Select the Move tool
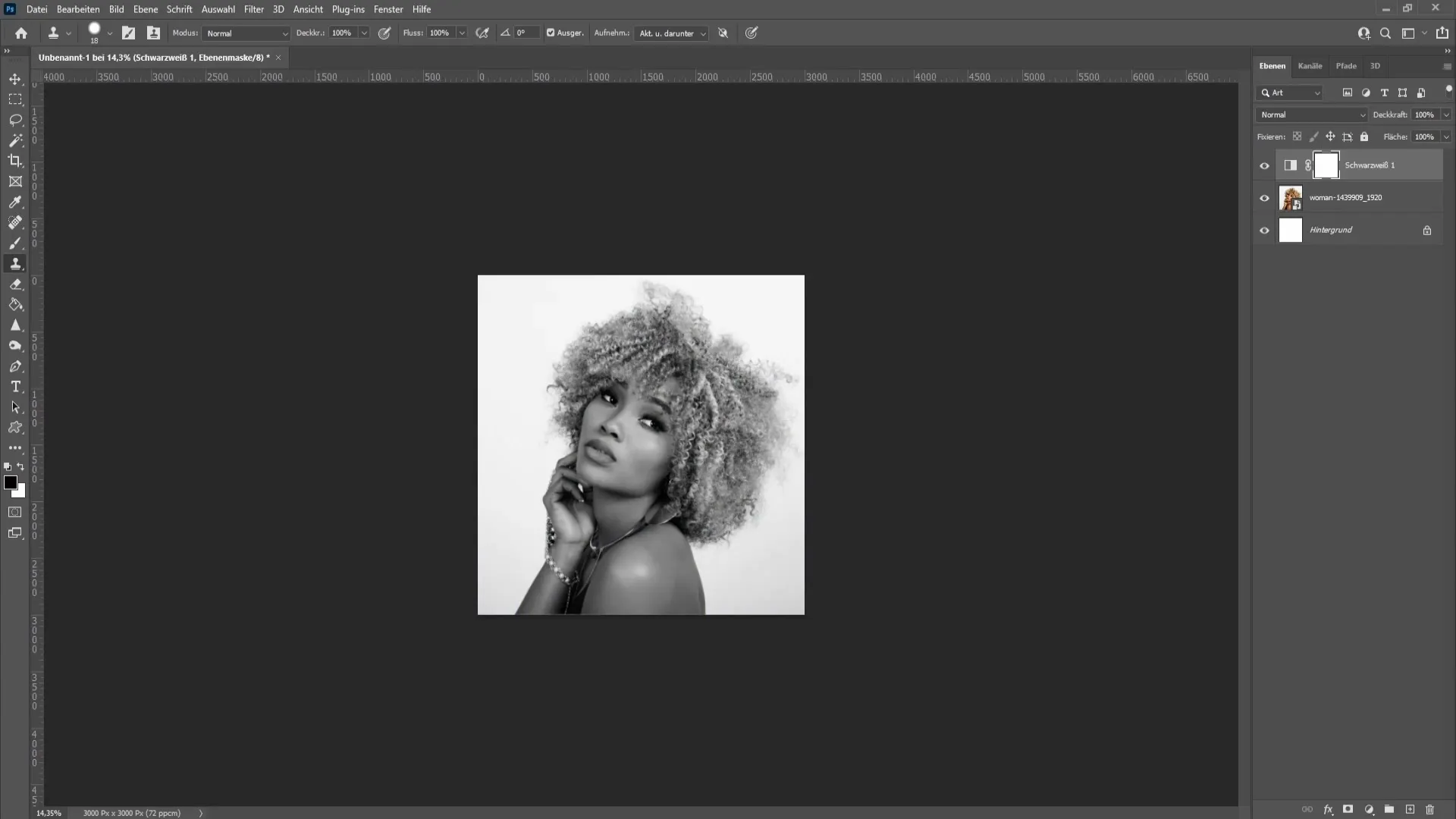The image size is (1456, 819). (x=14, y=79)
